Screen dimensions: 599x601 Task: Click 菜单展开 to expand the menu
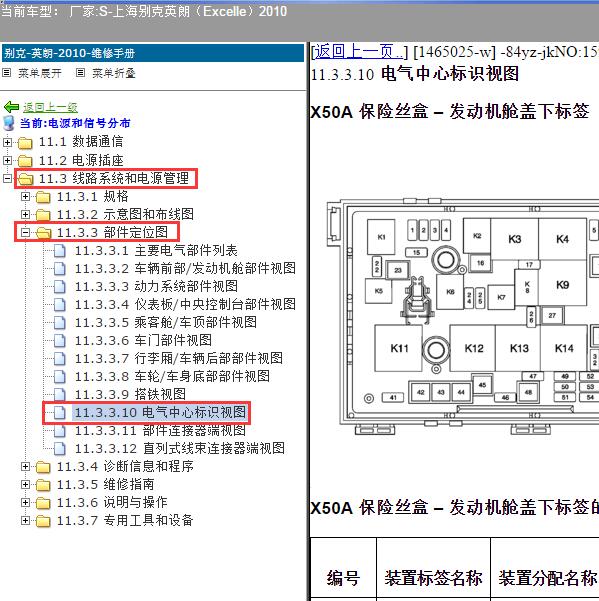40,73
